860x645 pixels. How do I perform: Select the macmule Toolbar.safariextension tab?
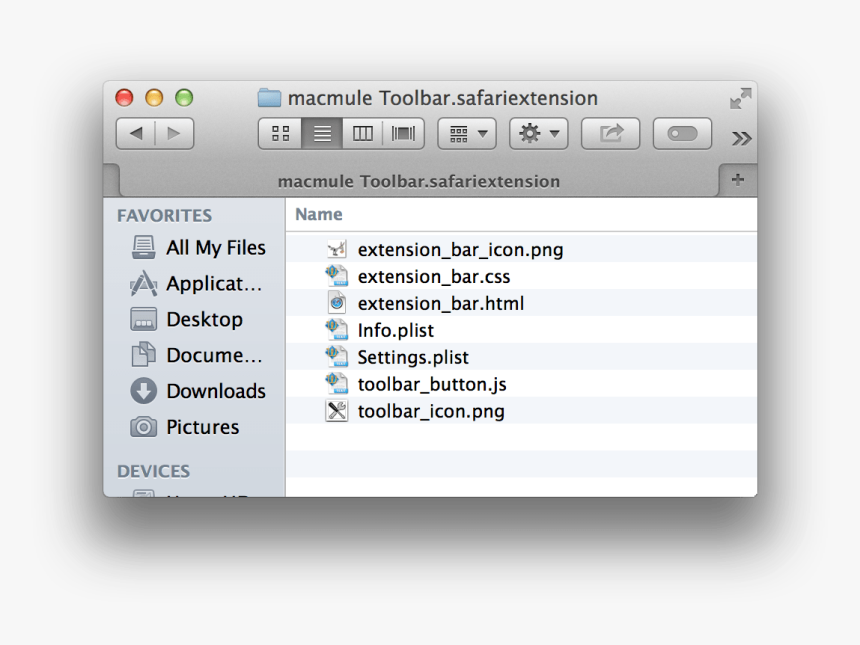pyautogui.click(x=418, y=181)
